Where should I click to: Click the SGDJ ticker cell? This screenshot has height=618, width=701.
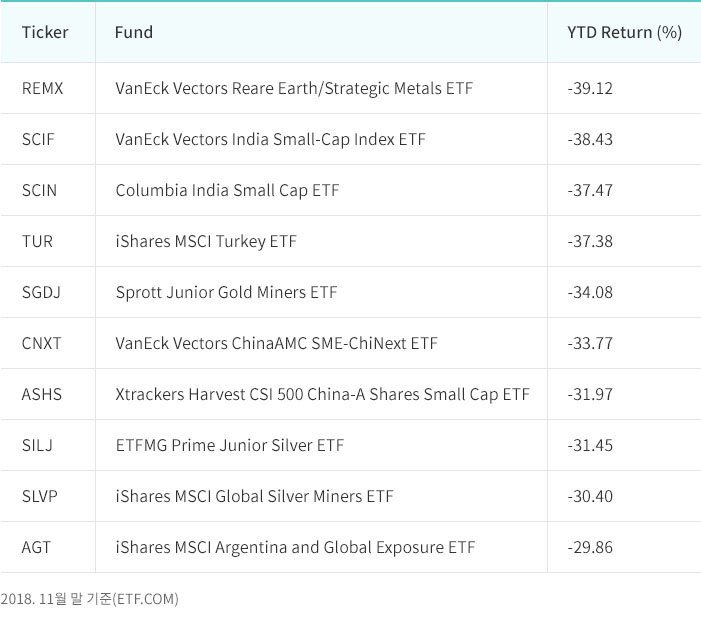point(41,292)
